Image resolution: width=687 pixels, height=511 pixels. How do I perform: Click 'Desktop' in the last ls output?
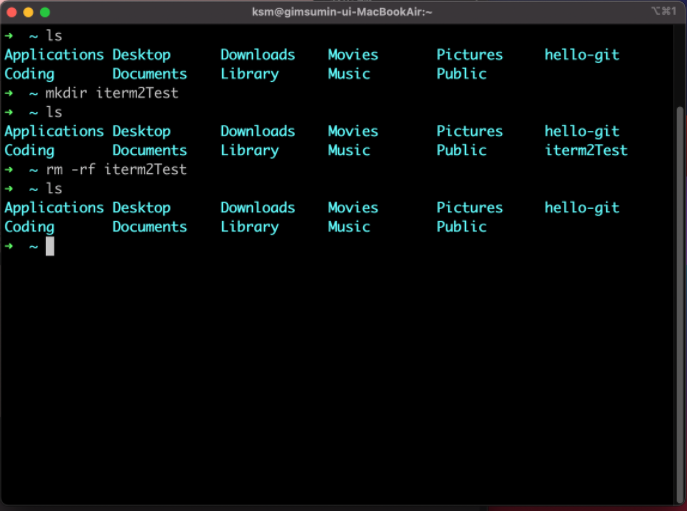[142, 208]
